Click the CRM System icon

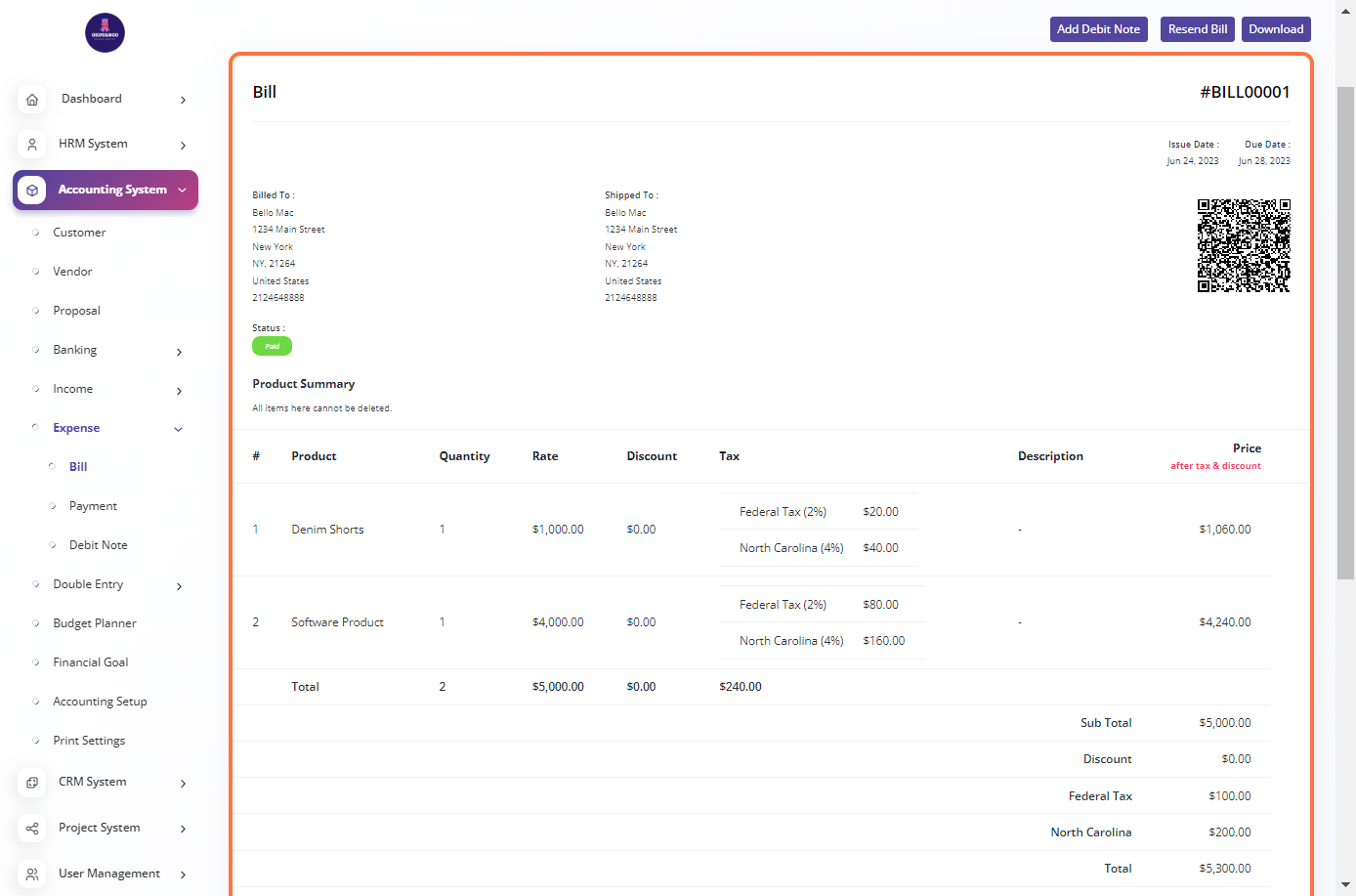[x=32, y=783]
